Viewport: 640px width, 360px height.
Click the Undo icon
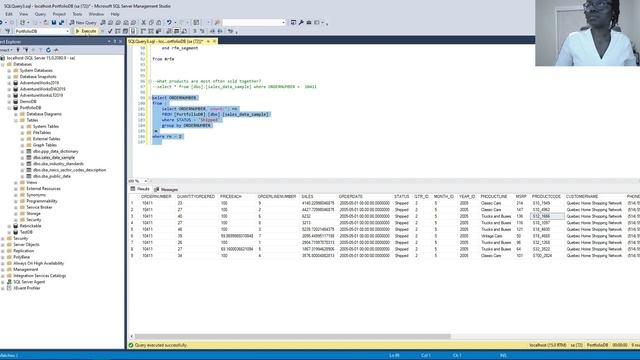(x=169, y=22)
